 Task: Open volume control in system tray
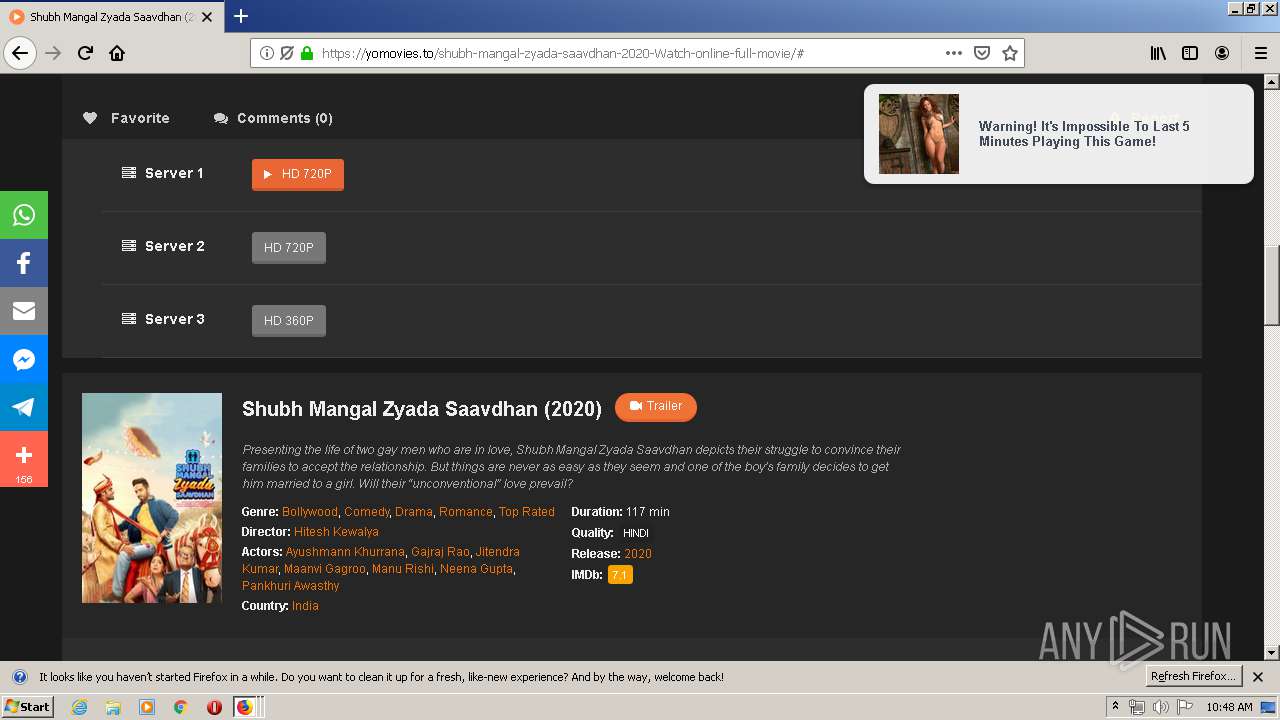pyautogui.click(x=1160, y=707)
